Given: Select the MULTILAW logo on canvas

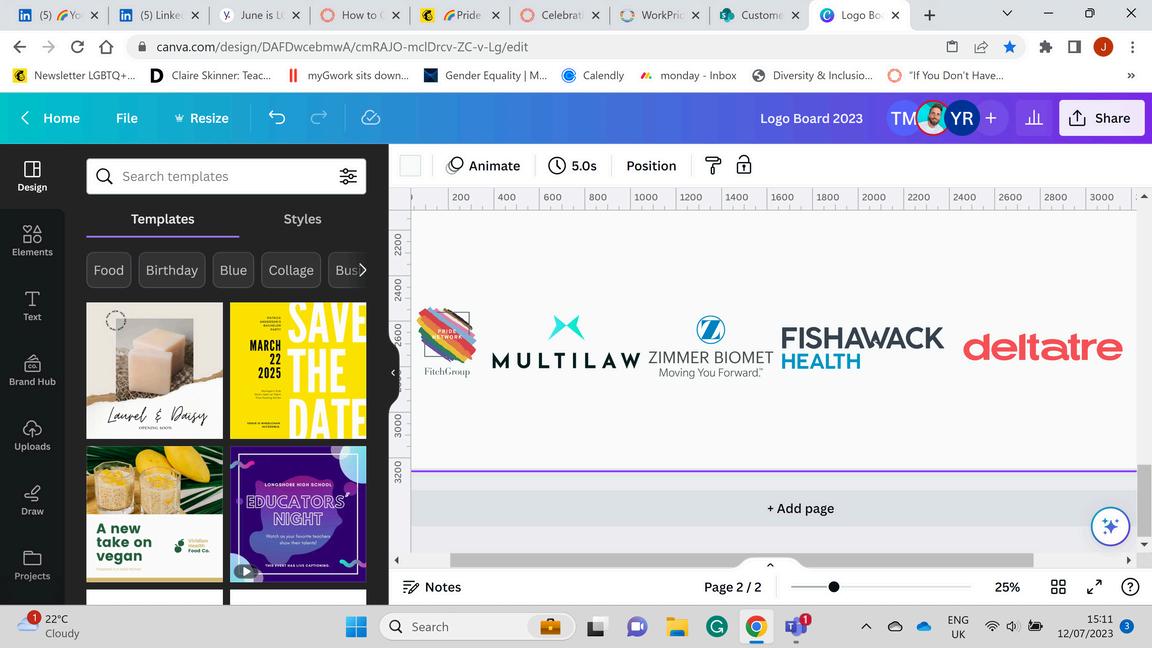Looking at the screenshot, I should (x=566, y=343).
